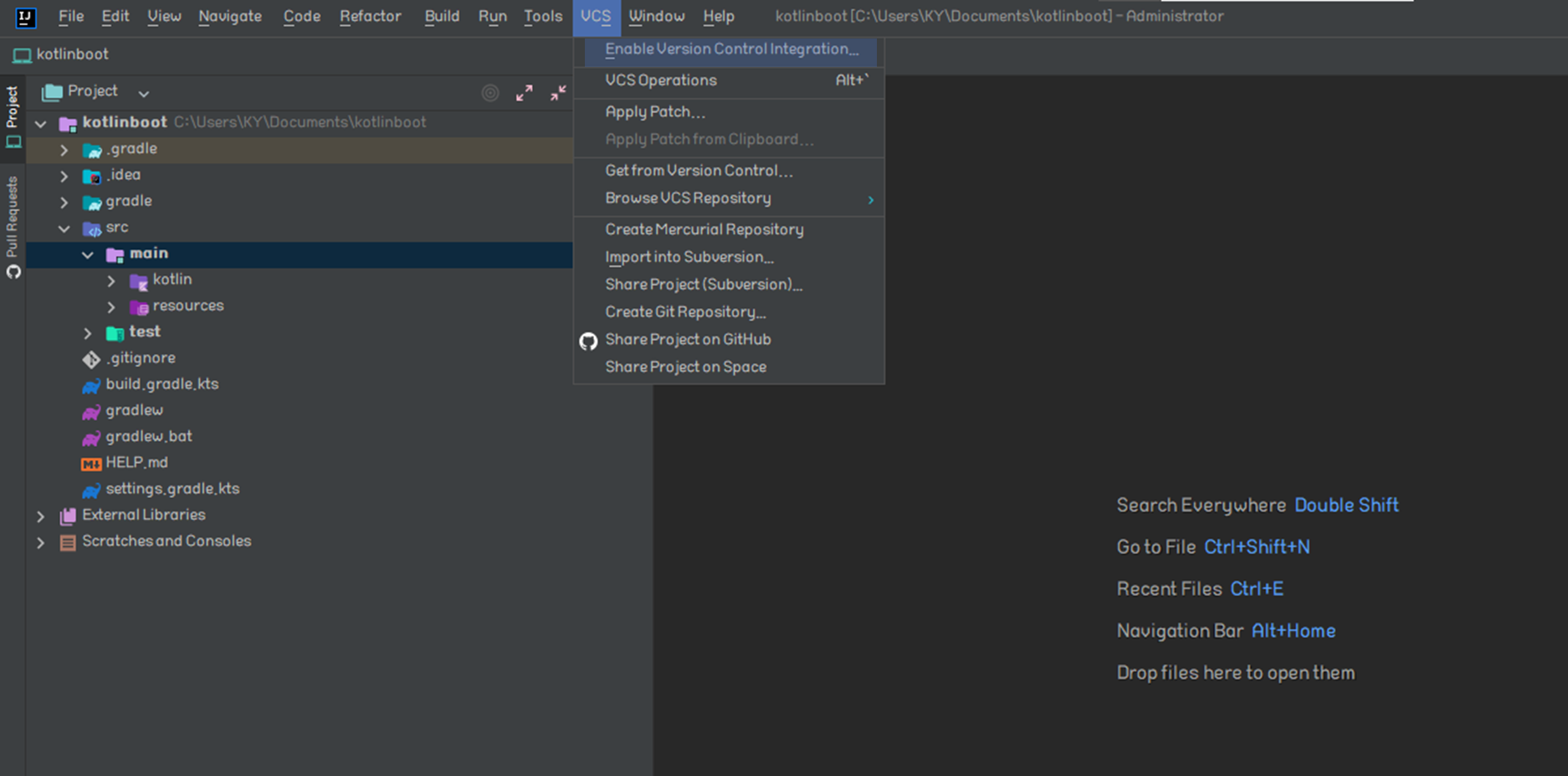The image size is (1568, 776).
Task: Click the Collapse All arrows icon
Action: click(558, 93)
